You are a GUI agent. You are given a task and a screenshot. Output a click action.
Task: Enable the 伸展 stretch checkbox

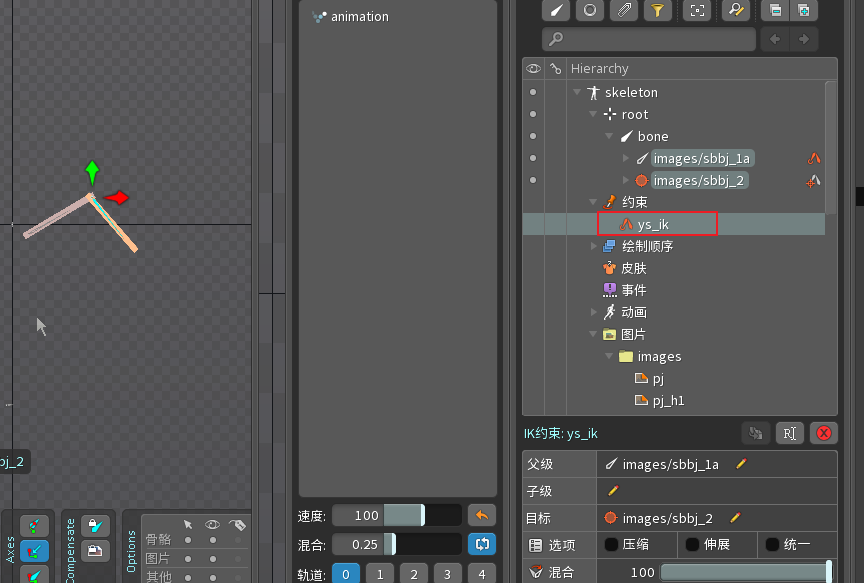(692, 545)
